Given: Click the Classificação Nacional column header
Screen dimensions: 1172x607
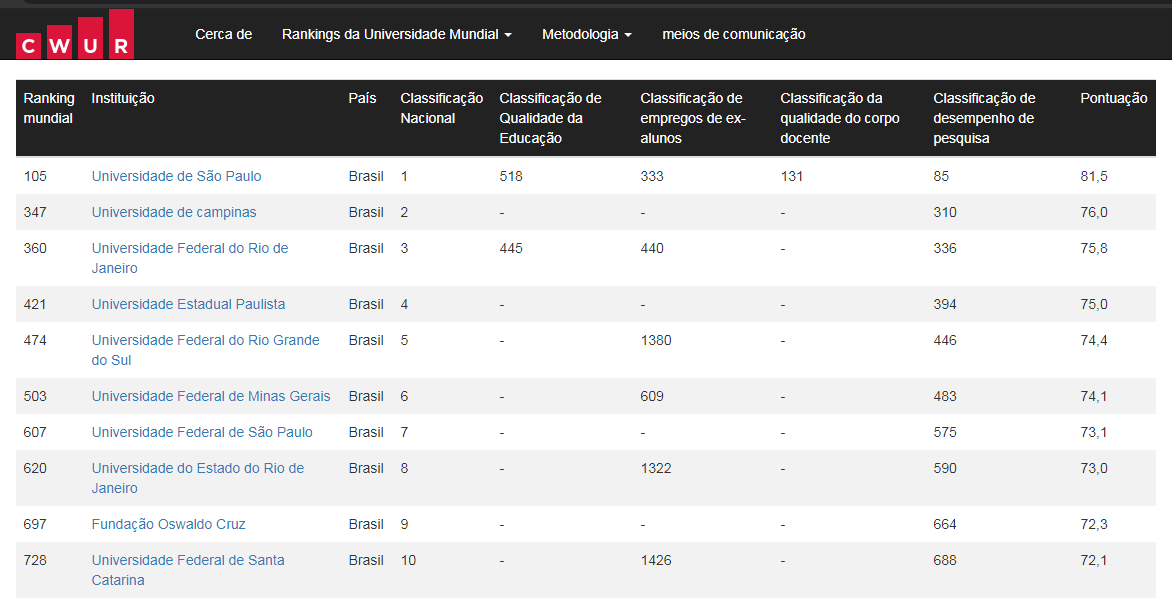Looking at the screenshot, I should (441, 108).
